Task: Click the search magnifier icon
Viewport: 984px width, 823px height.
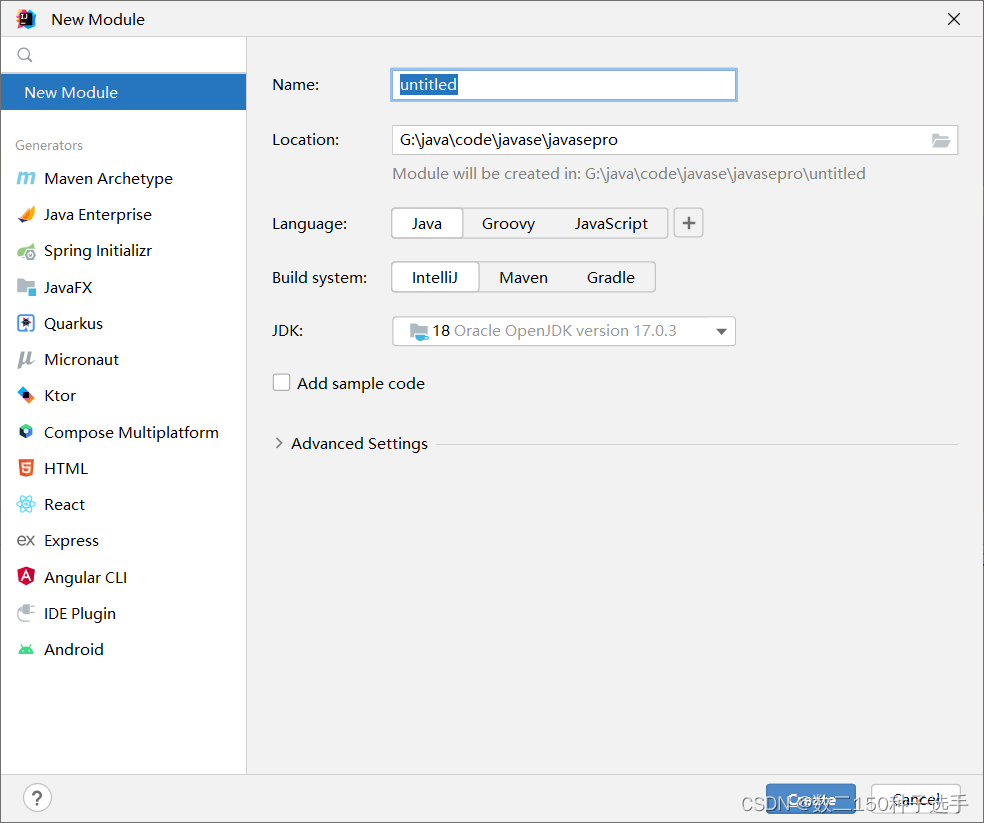Action: (x=24, y=55)
